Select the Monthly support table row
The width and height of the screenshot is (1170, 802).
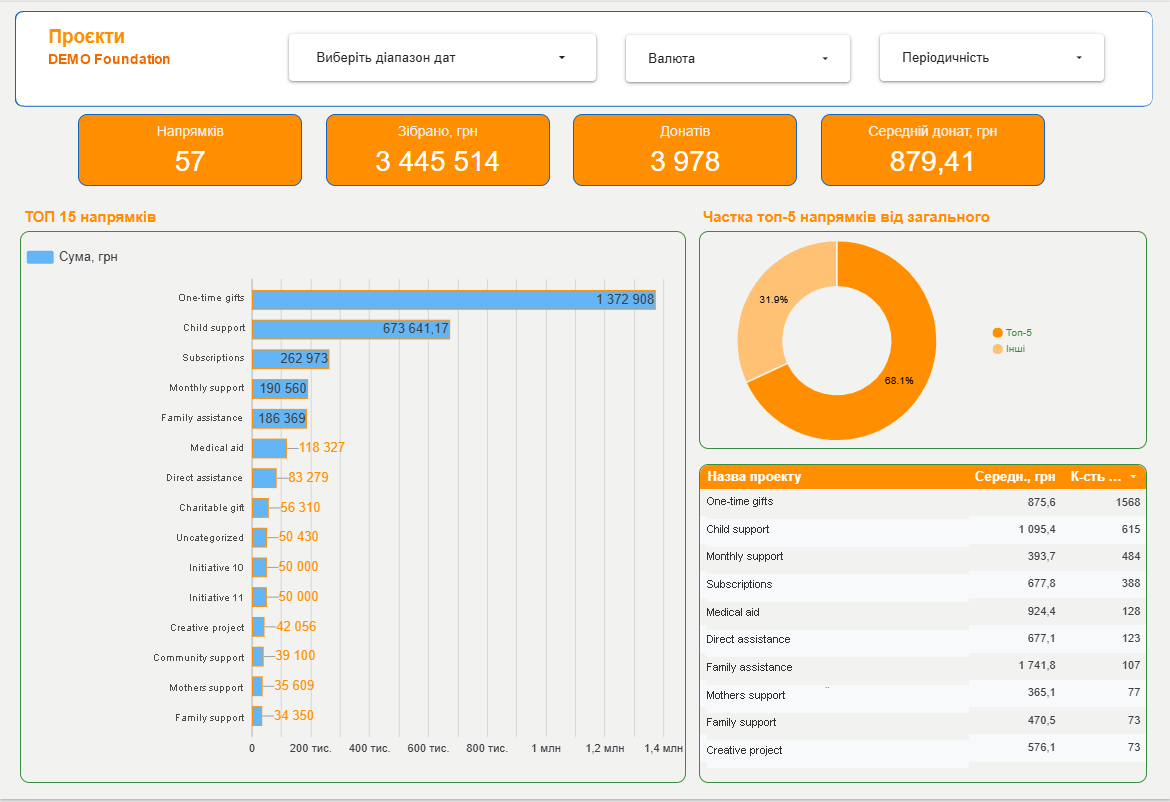click(922, 556)
